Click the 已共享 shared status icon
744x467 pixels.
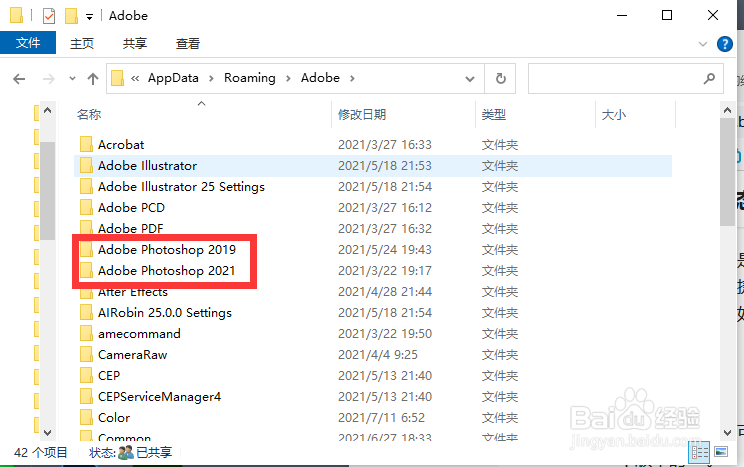pyautogui.click(x=126, y=452)
